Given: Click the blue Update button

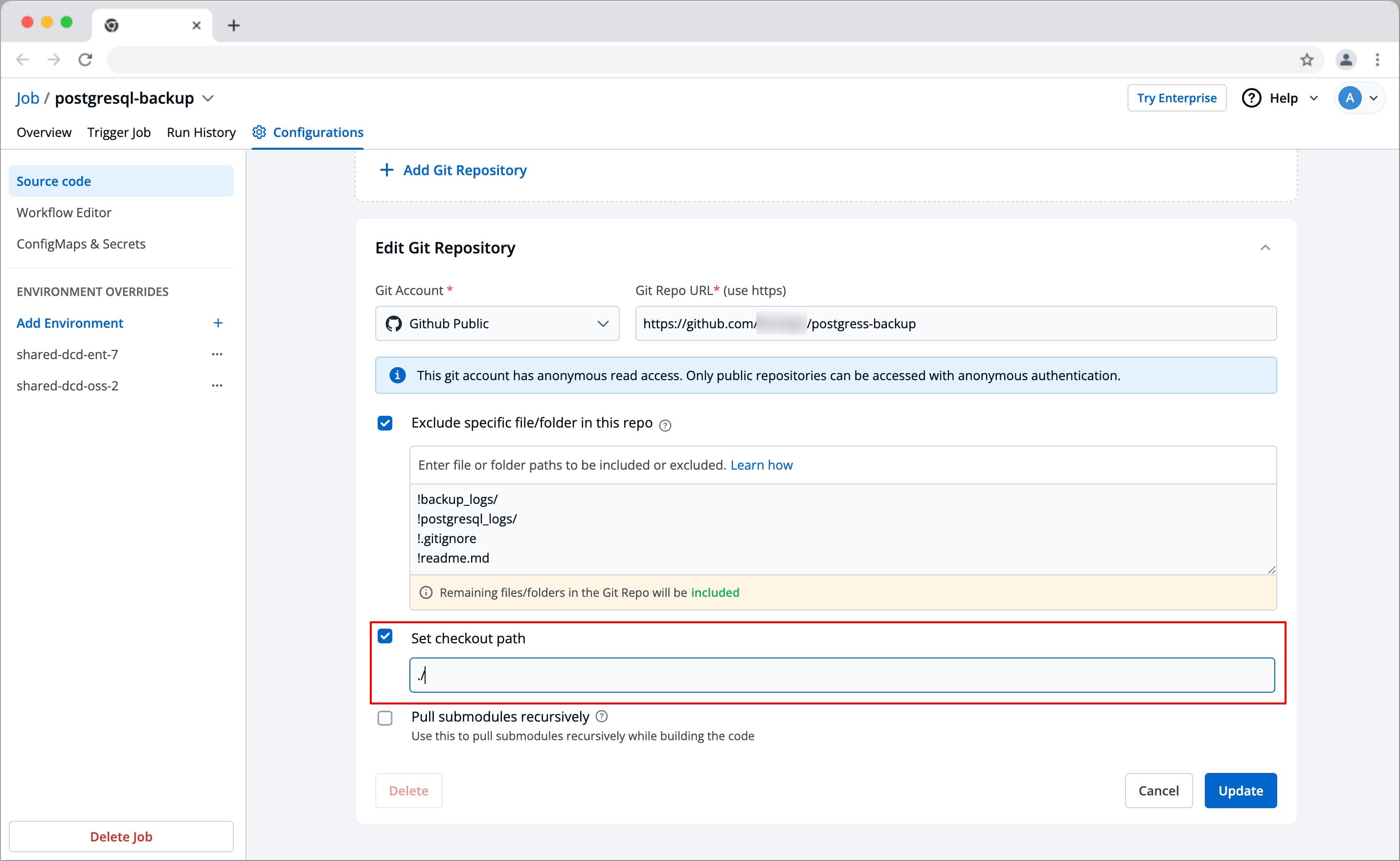Looking at the screenshot, I should coord(1240,791).
